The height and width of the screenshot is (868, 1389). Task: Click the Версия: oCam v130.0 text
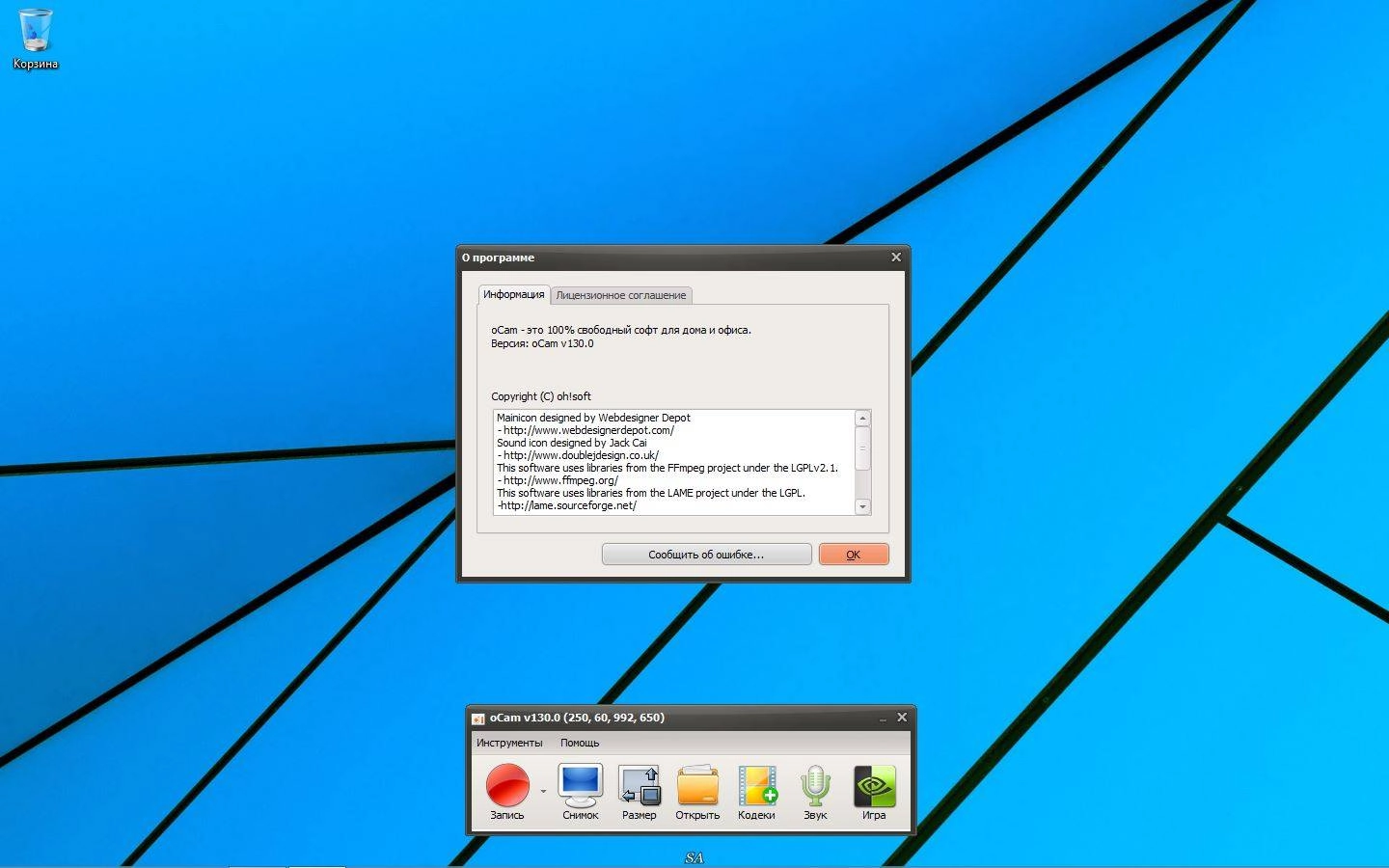(542, 343)
